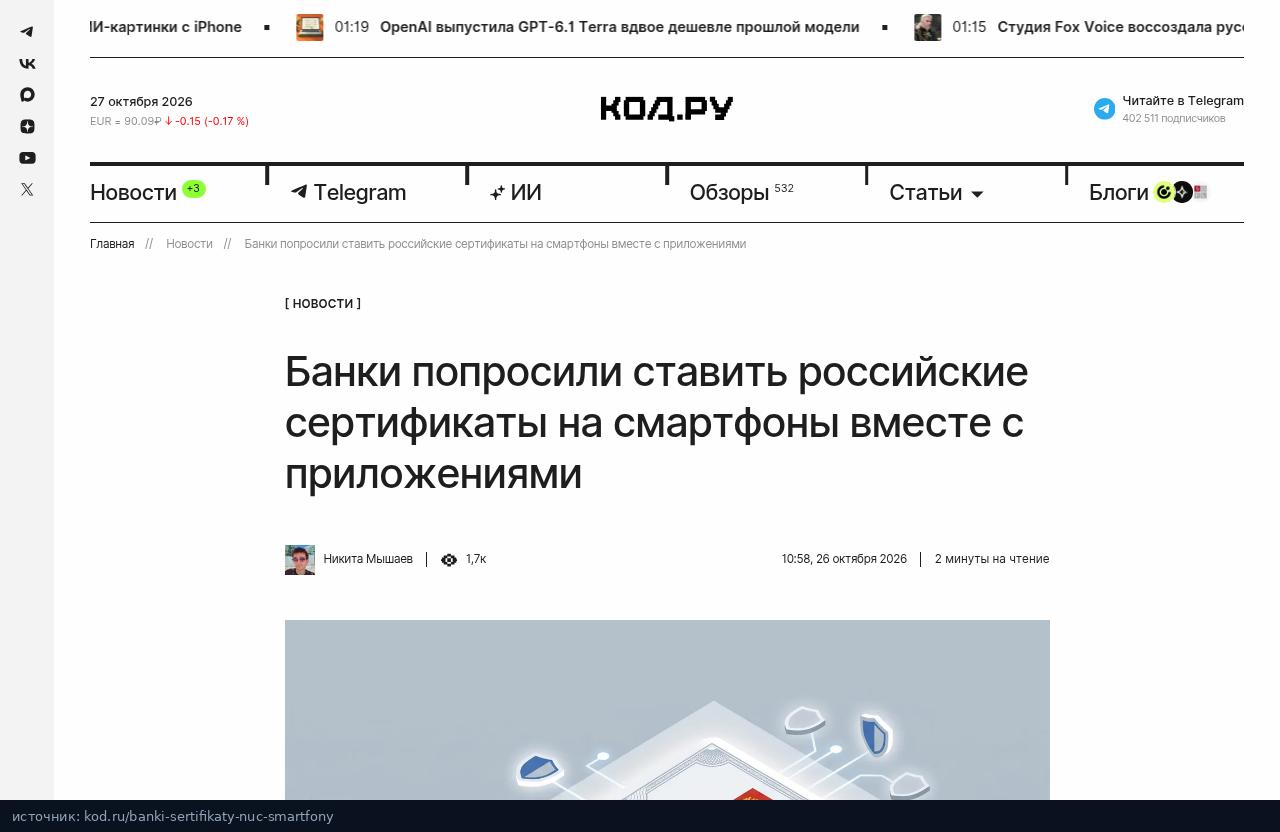Open the Telegram item in main navigation
Viewport: 1280px width, 832px height.
tap(359, 192)
